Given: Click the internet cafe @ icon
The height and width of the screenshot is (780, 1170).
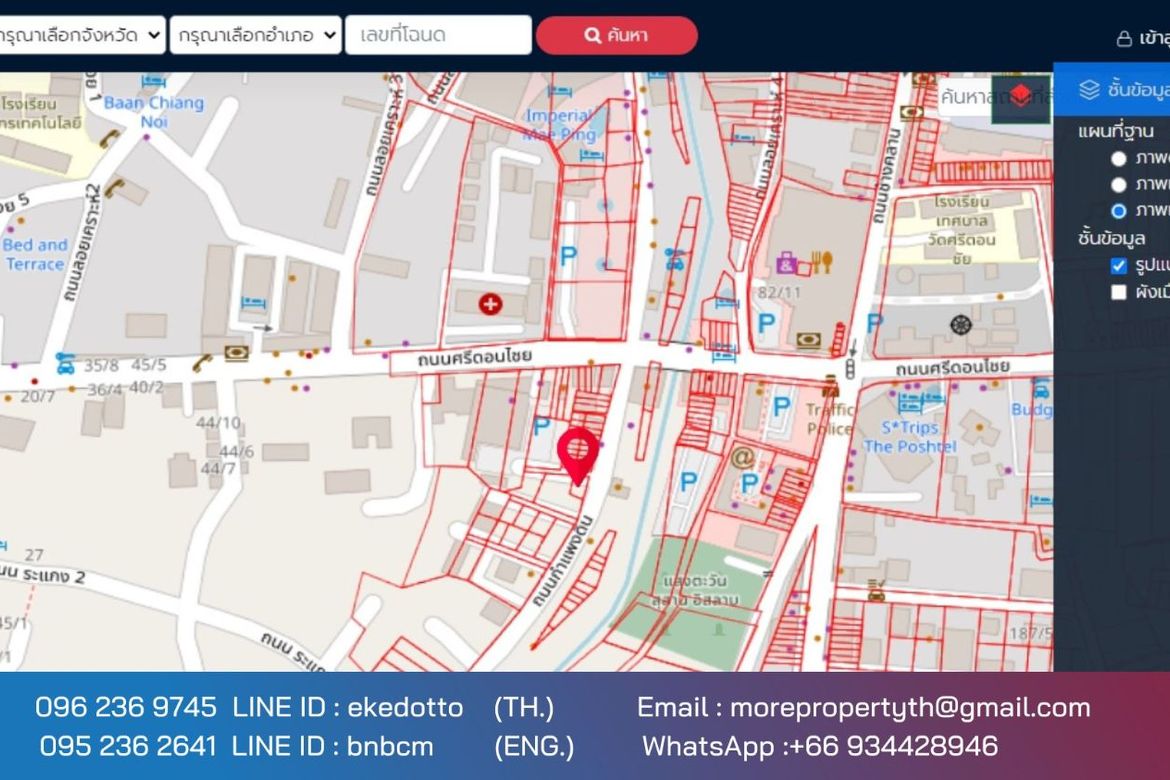Looking at the screenshot, I should click(x=741, y=458).
